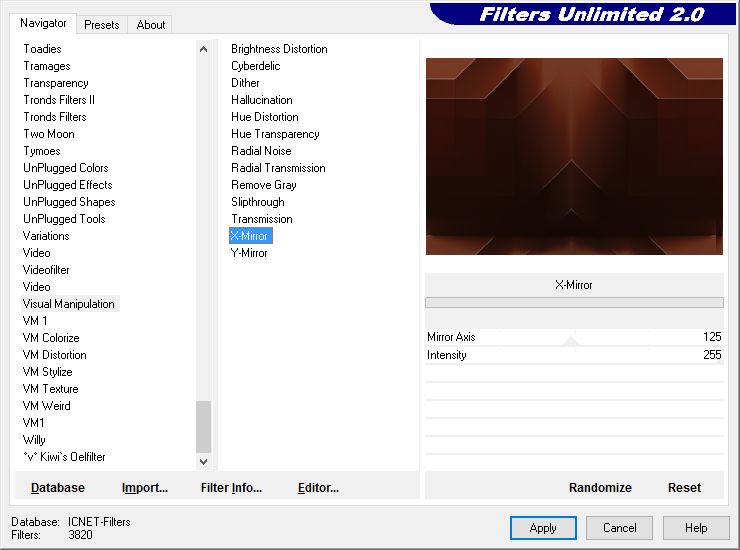
Task: Click Apply to run the filter
Action: (543, 528)
